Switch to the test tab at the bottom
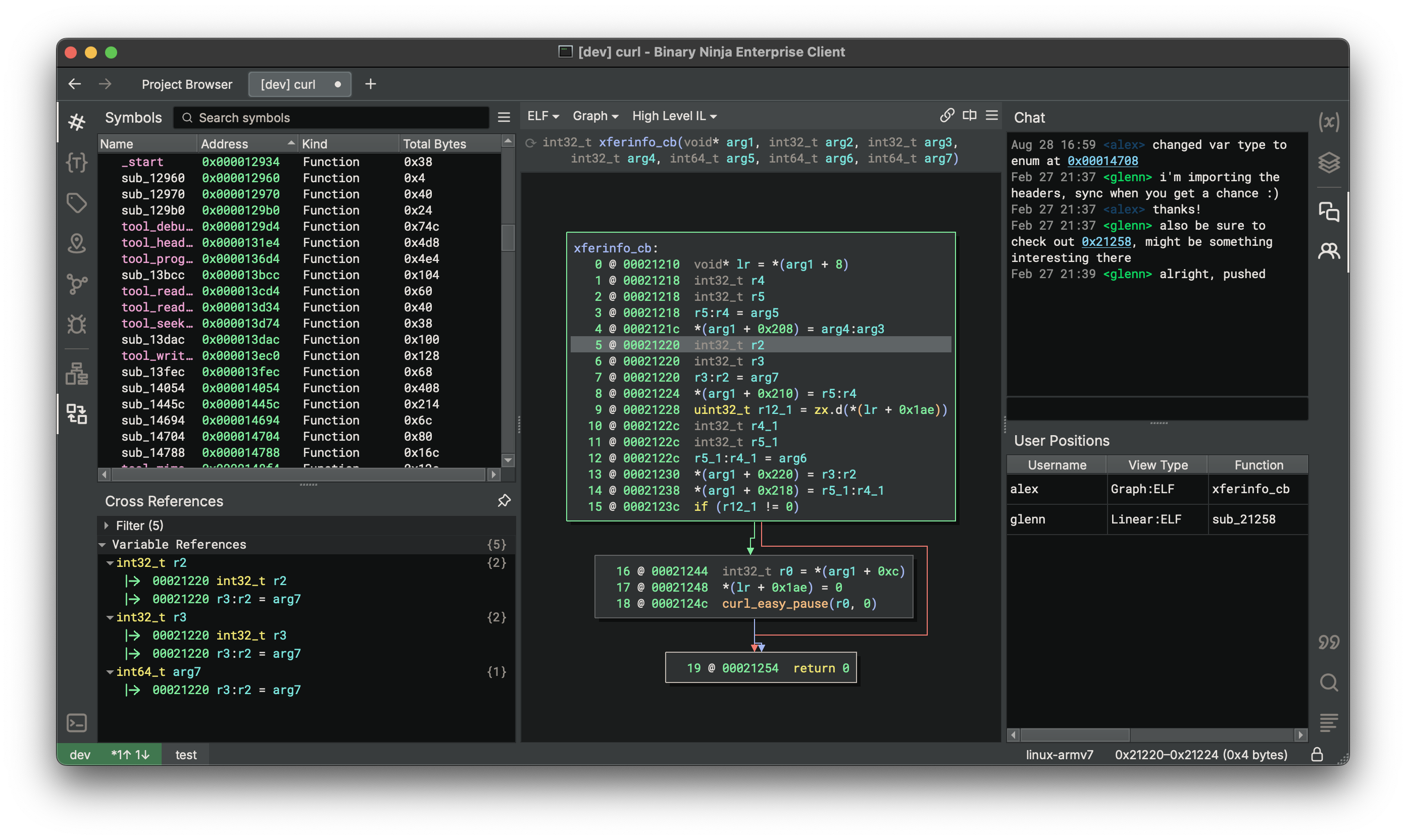This screenshot has width=1406, height=840. click(186, 755)
